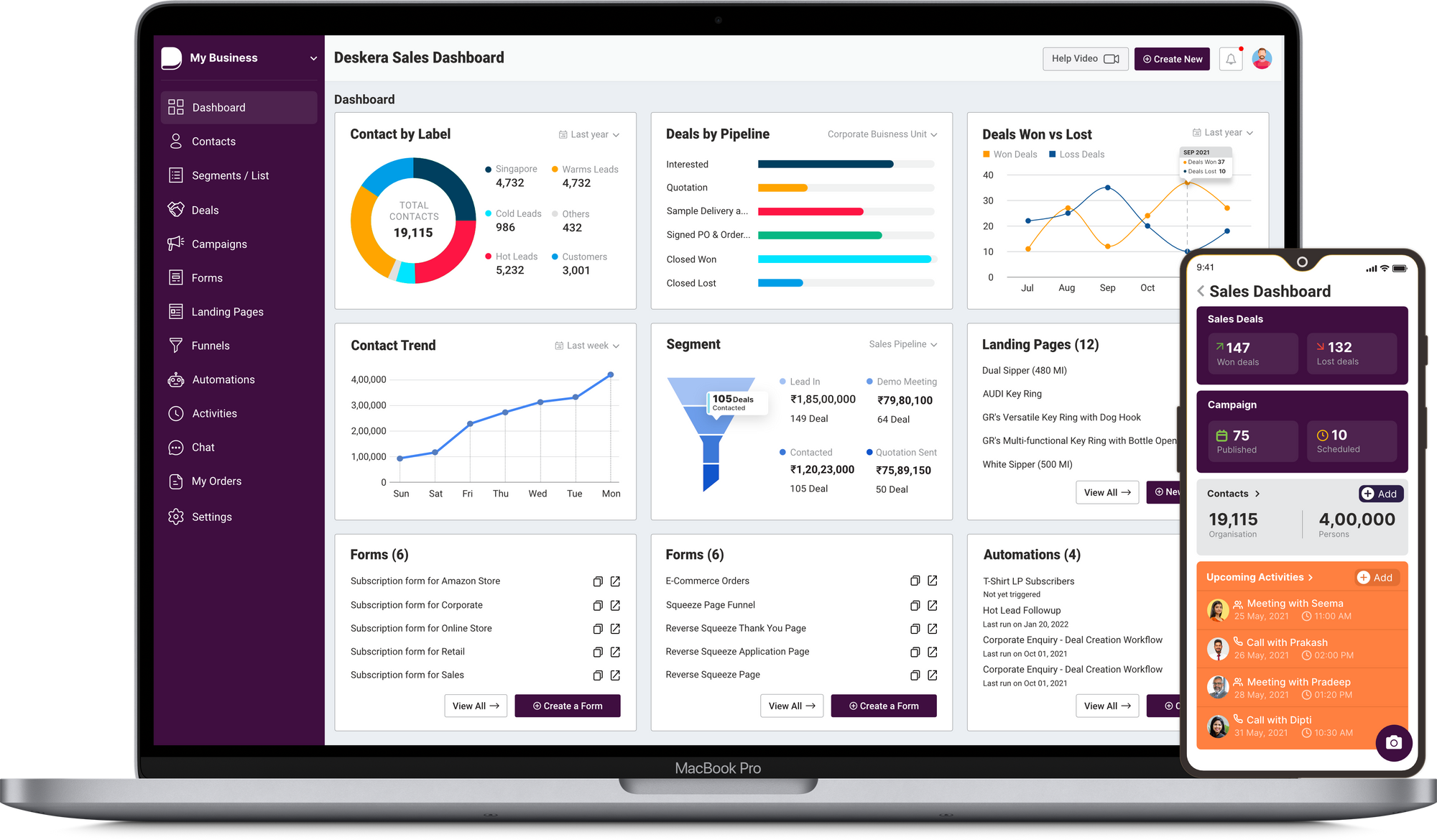Open the Campaigns section
Screen dimensions: 1437x840
point(218,244)
